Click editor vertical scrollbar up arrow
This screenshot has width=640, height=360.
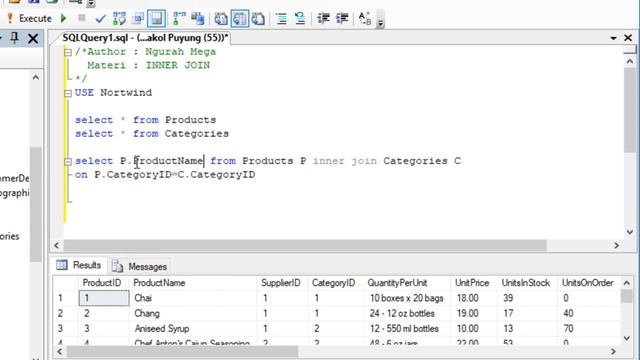(630, 61)
